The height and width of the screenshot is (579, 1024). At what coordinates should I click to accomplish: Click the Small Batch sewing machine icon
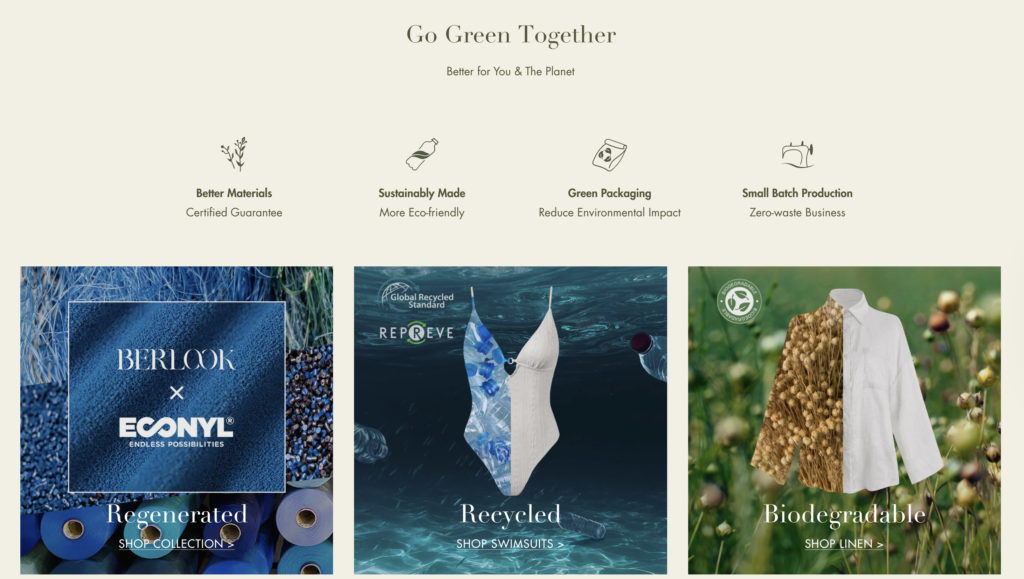coord(797,155)
